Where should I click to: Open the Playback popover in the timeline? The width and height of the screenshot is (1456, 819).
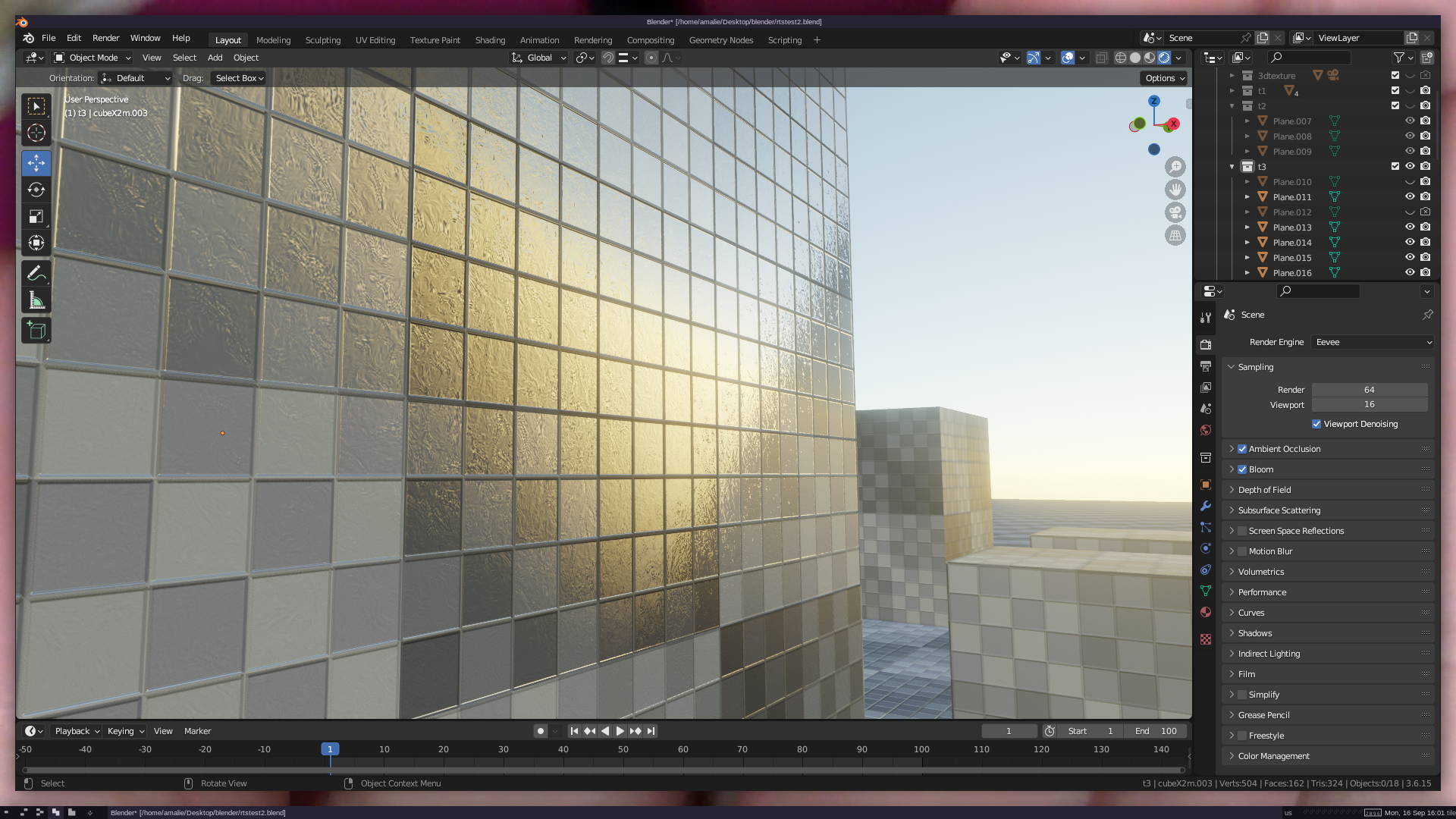click(77, 731)
